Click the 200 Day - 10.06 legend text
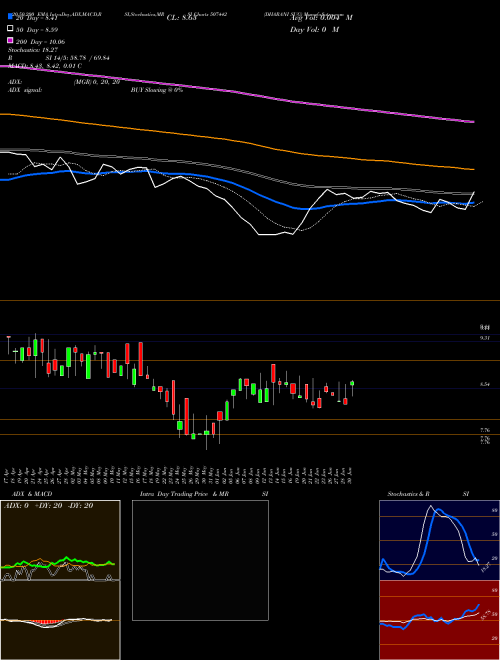 click(40, 41)
